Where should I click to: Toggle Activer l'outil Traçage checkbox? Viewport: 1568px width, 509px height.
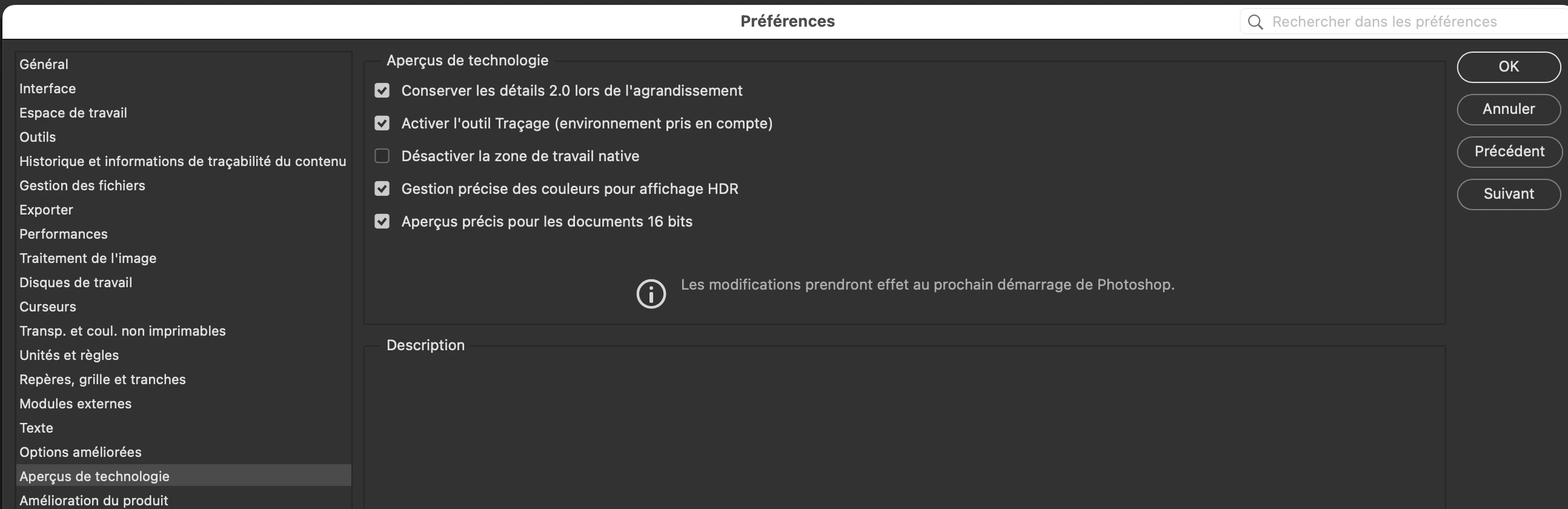click(382, 124)
